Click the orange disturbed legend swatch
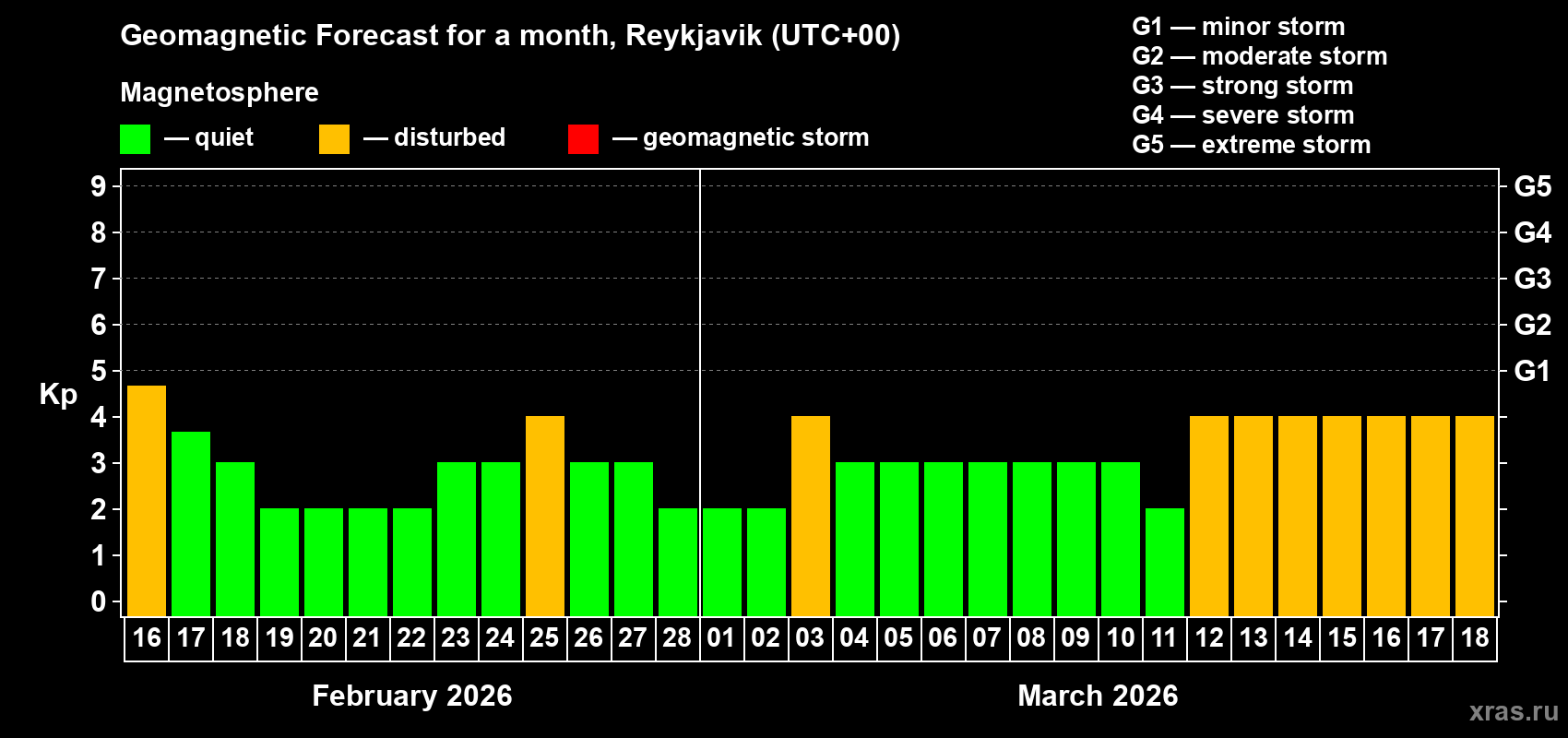The height and width of the screenshot is (738, 1568). 334,139
